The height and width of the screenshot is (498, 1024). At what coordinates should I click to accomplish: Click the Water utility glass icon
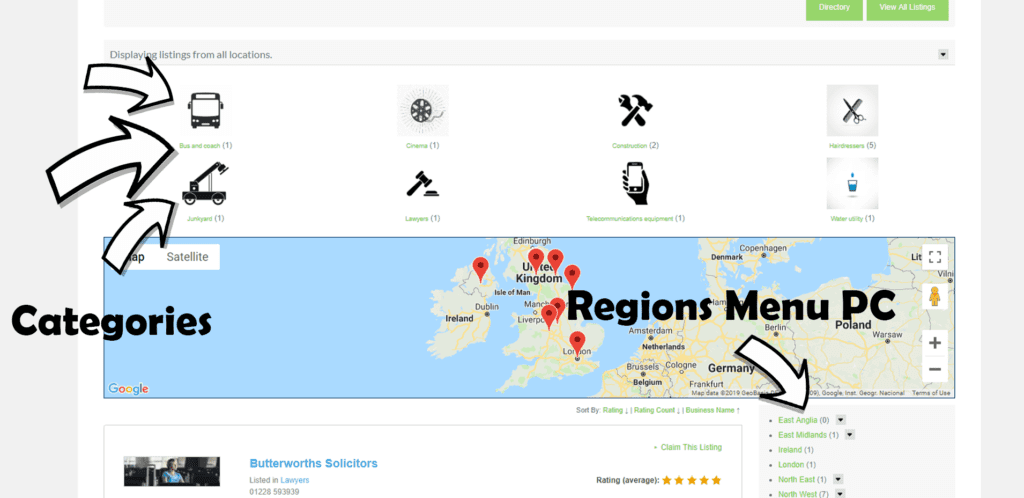click(852, 183)
